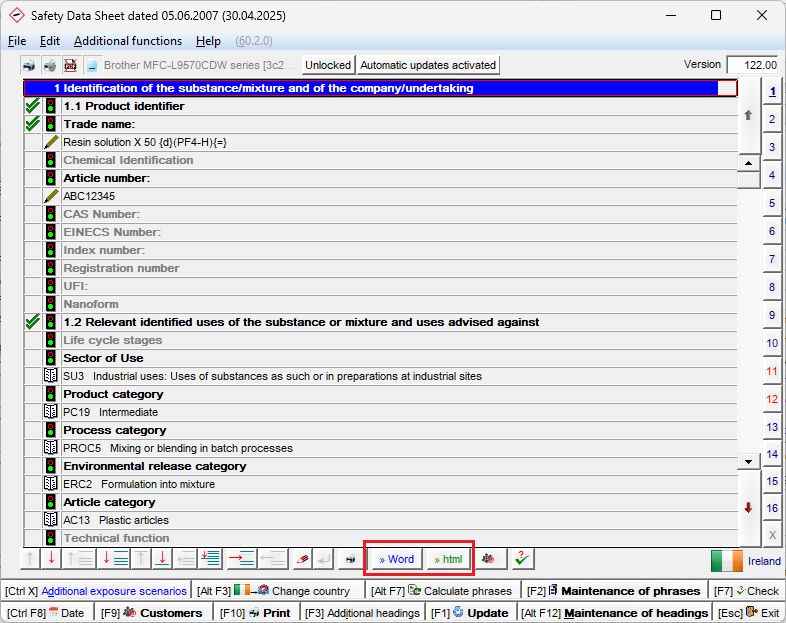Open phrase book icon for PROC5 Mixing

(51, 448)
